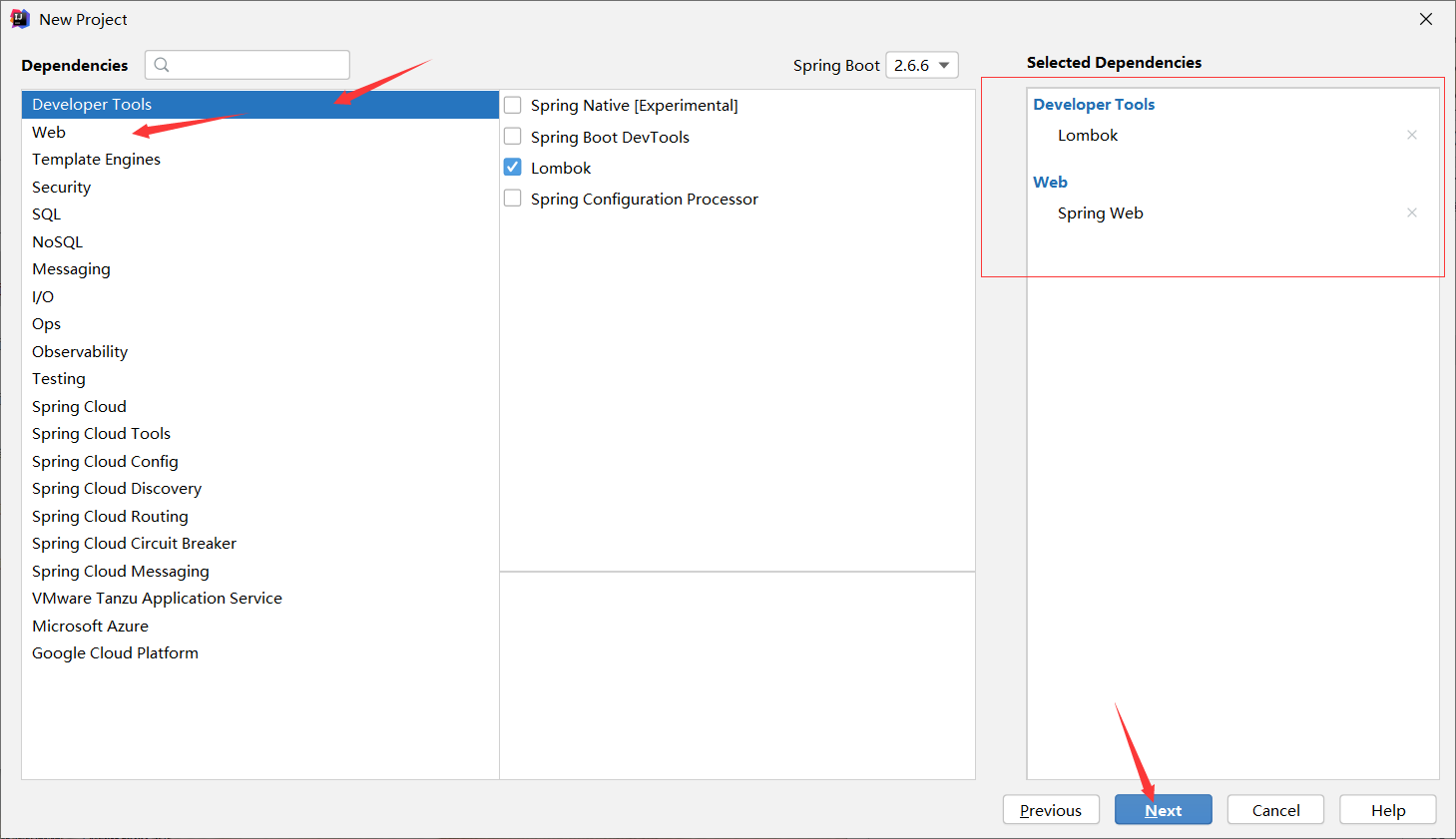Open Help for this dialog

click(1388, 810)
